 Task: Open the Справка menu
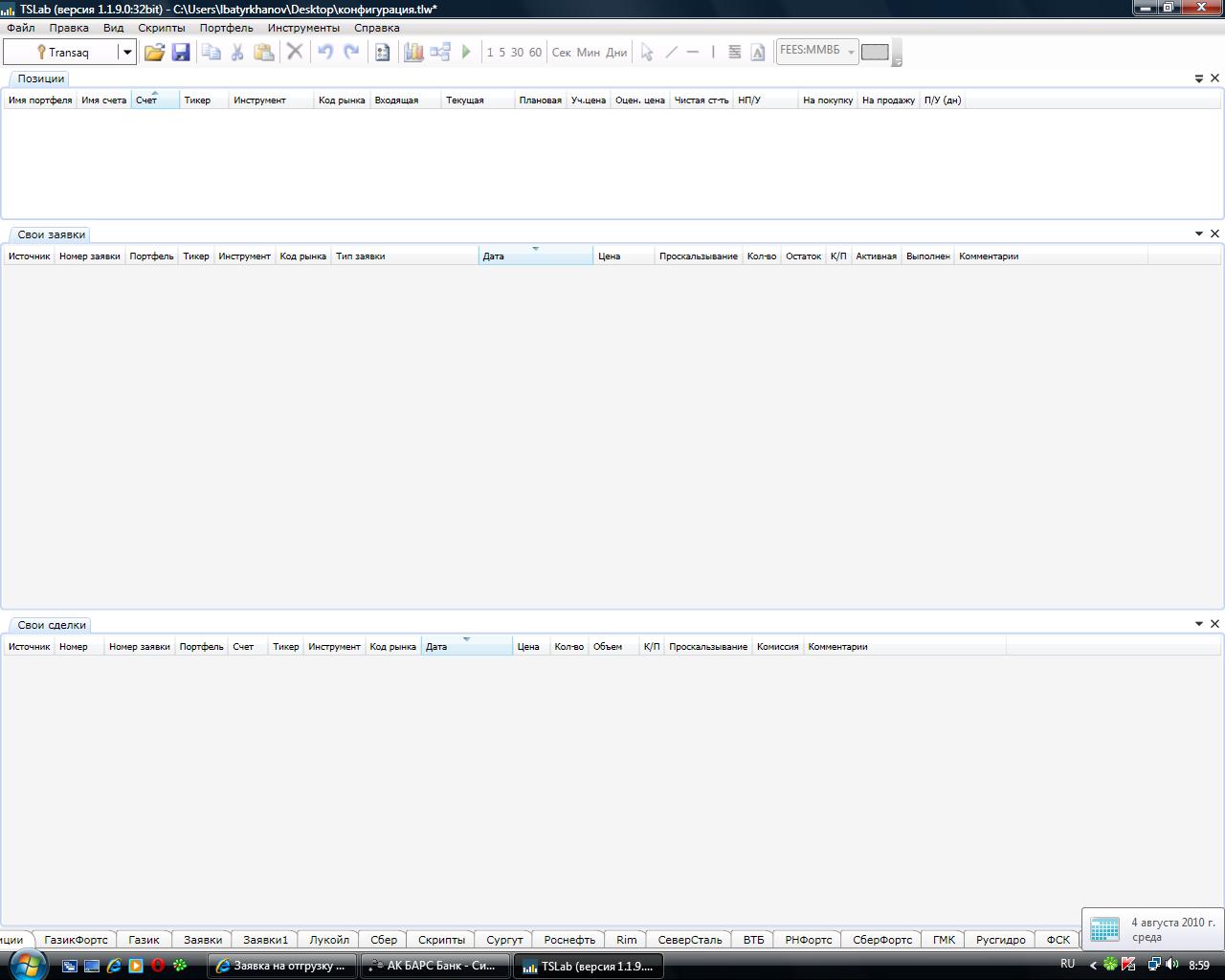pos(377,28)
